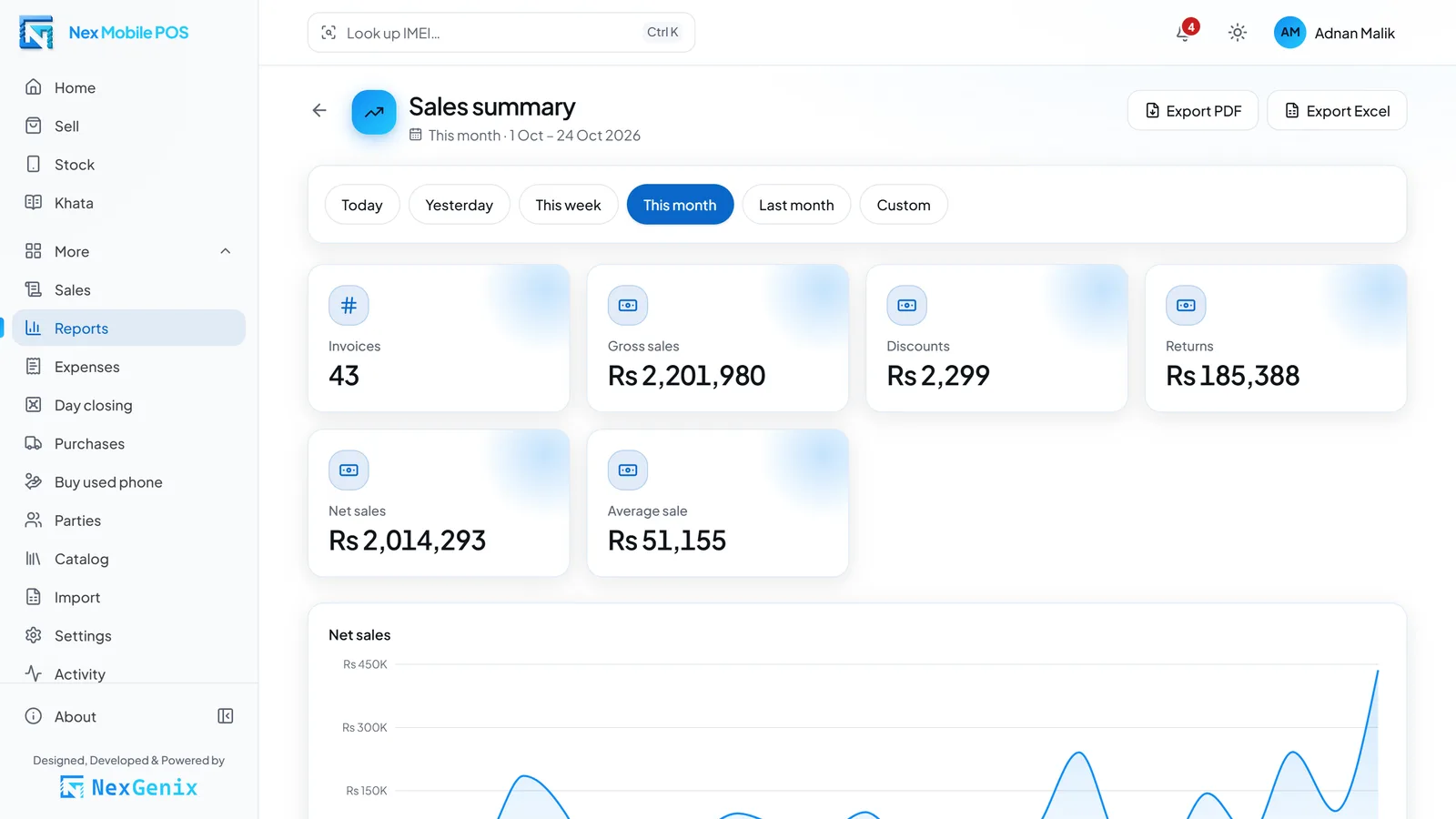Open Import in the sidebar

tap(129, 597)
